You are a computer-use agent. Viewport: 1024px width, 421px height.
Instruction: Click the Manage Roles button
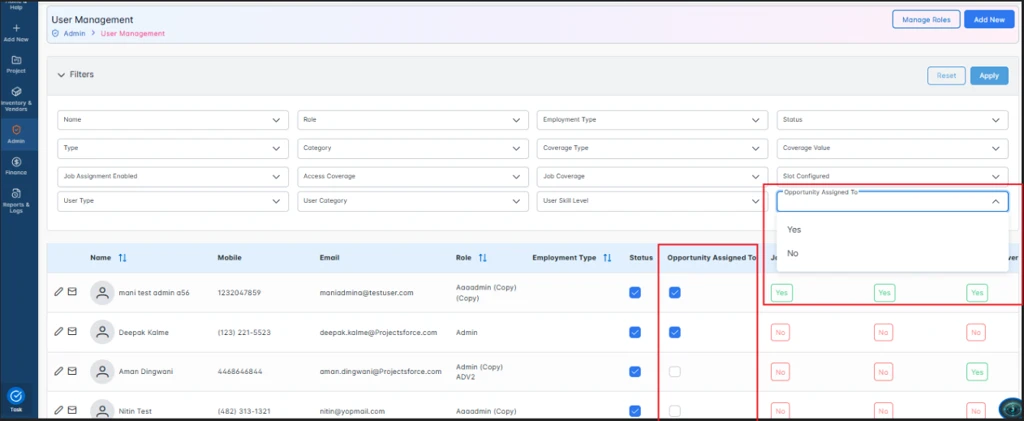pyautogui.click(x=925, y=19)
